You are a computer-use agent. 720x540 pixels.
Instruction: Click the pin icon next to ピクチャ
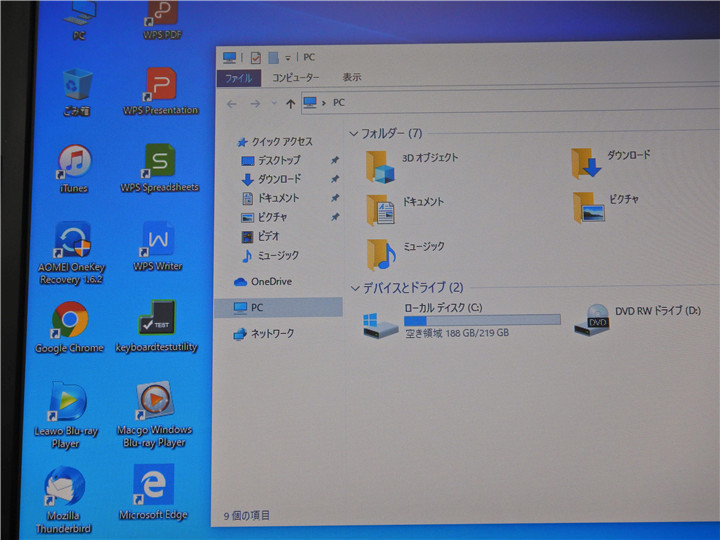tap(335, 217)
